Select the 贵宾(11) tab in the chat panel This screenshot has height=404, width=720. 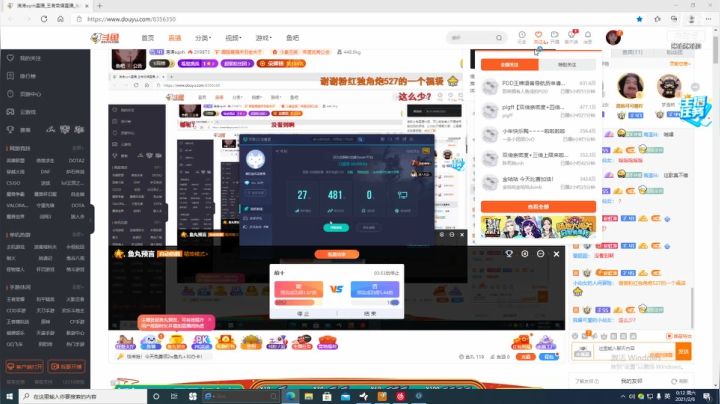632,52
